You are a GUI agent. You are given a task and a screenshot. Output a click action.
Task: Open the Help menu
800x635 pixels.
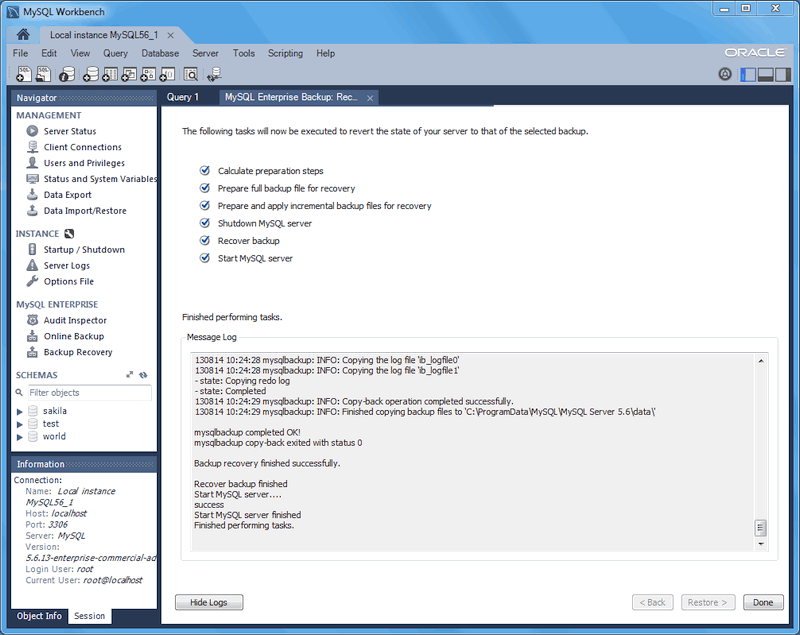pyautogui.click(x=326, y=53)
